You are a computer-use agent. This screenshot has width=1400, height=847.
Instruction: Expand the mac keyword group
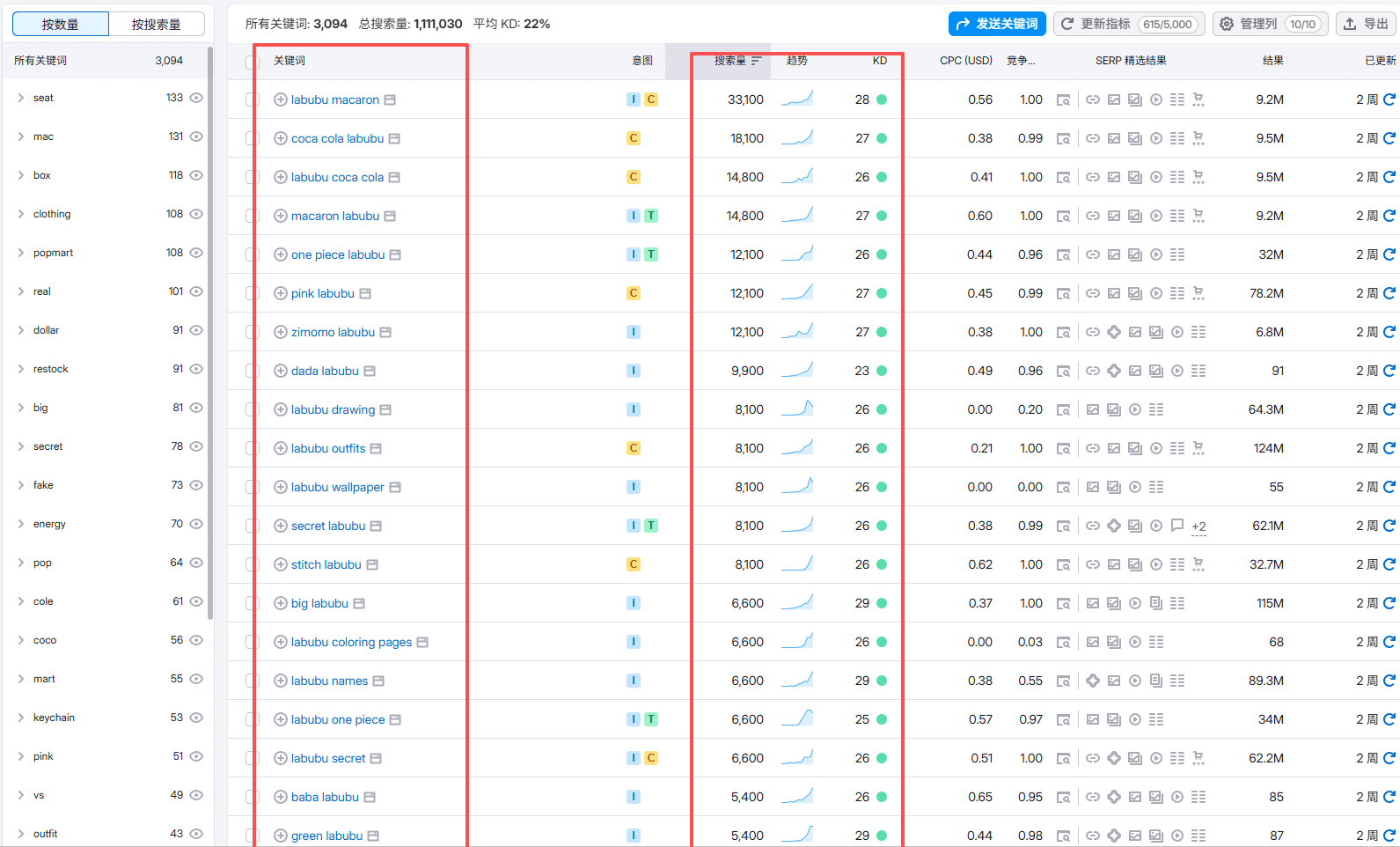[x=20, y=136]
